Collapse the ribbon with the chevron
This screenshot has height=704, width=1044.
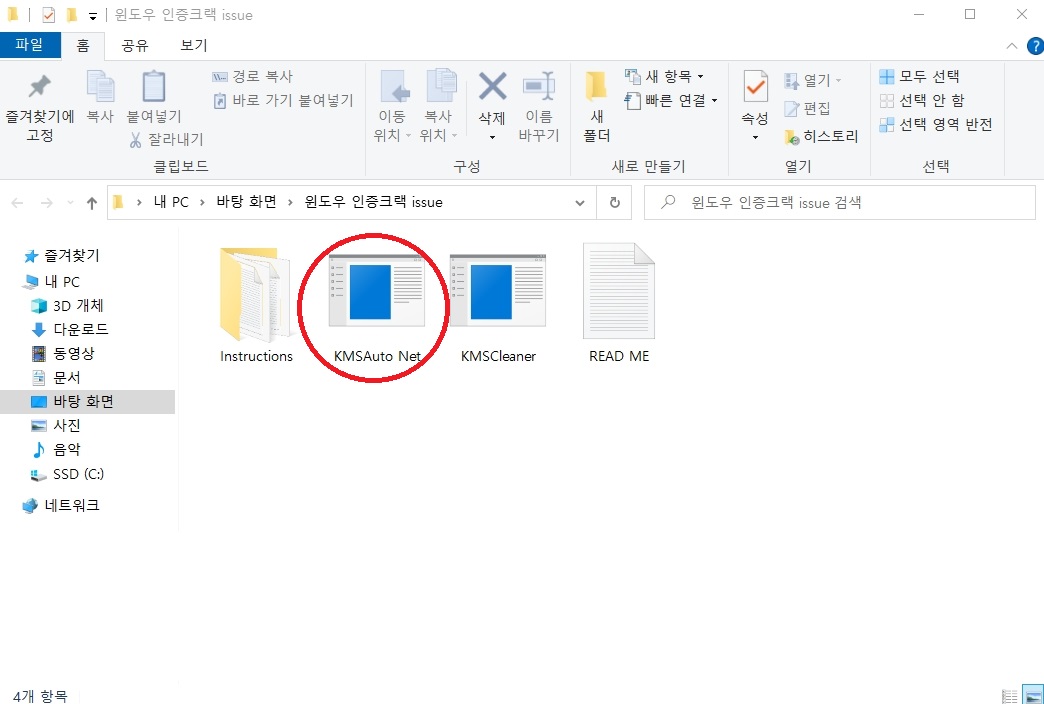[x=1012, y=45]
